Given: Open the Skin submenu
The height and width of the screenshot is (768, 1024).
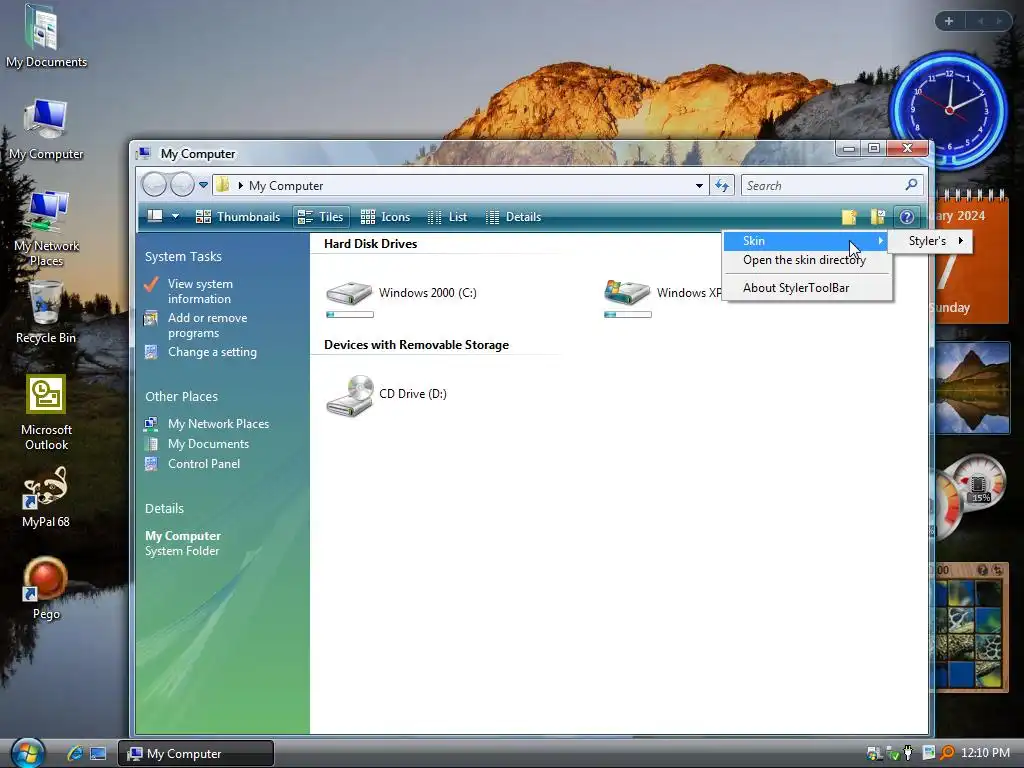Looking at the screenshot, I should [805, 241].
